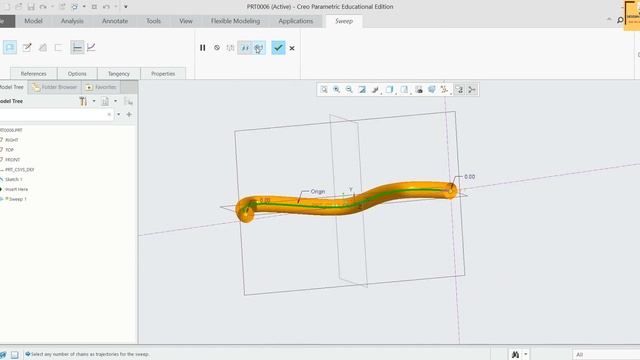Open the Folder Browser navigator tab
The image size is (640, 360).
(55, 87)
